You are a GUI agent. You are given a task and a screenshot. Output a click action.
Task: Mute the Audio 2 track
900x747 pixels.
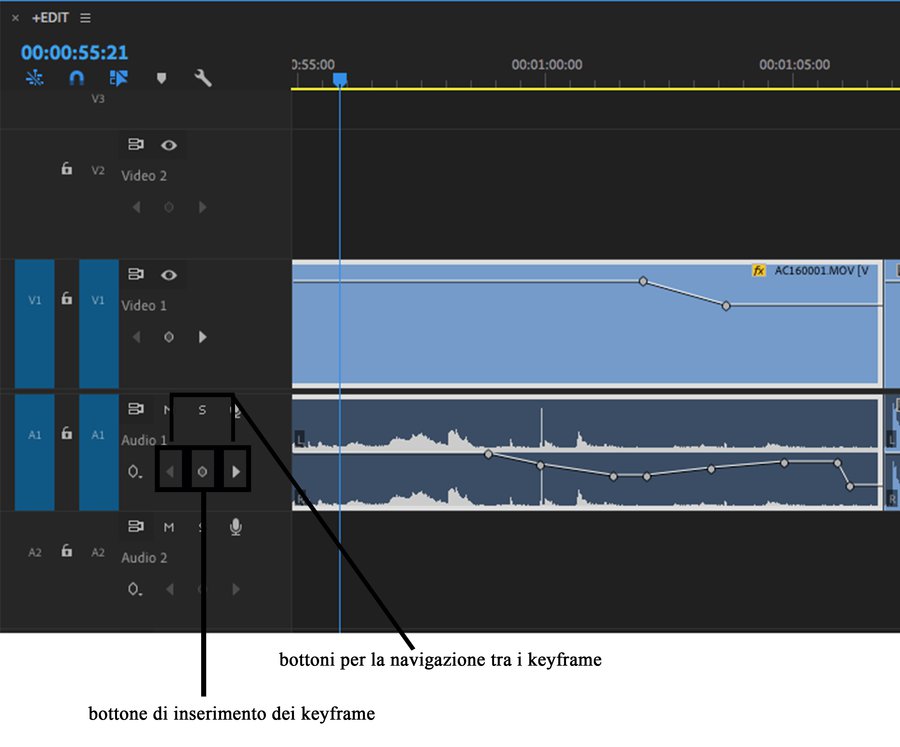pos(169,527)
